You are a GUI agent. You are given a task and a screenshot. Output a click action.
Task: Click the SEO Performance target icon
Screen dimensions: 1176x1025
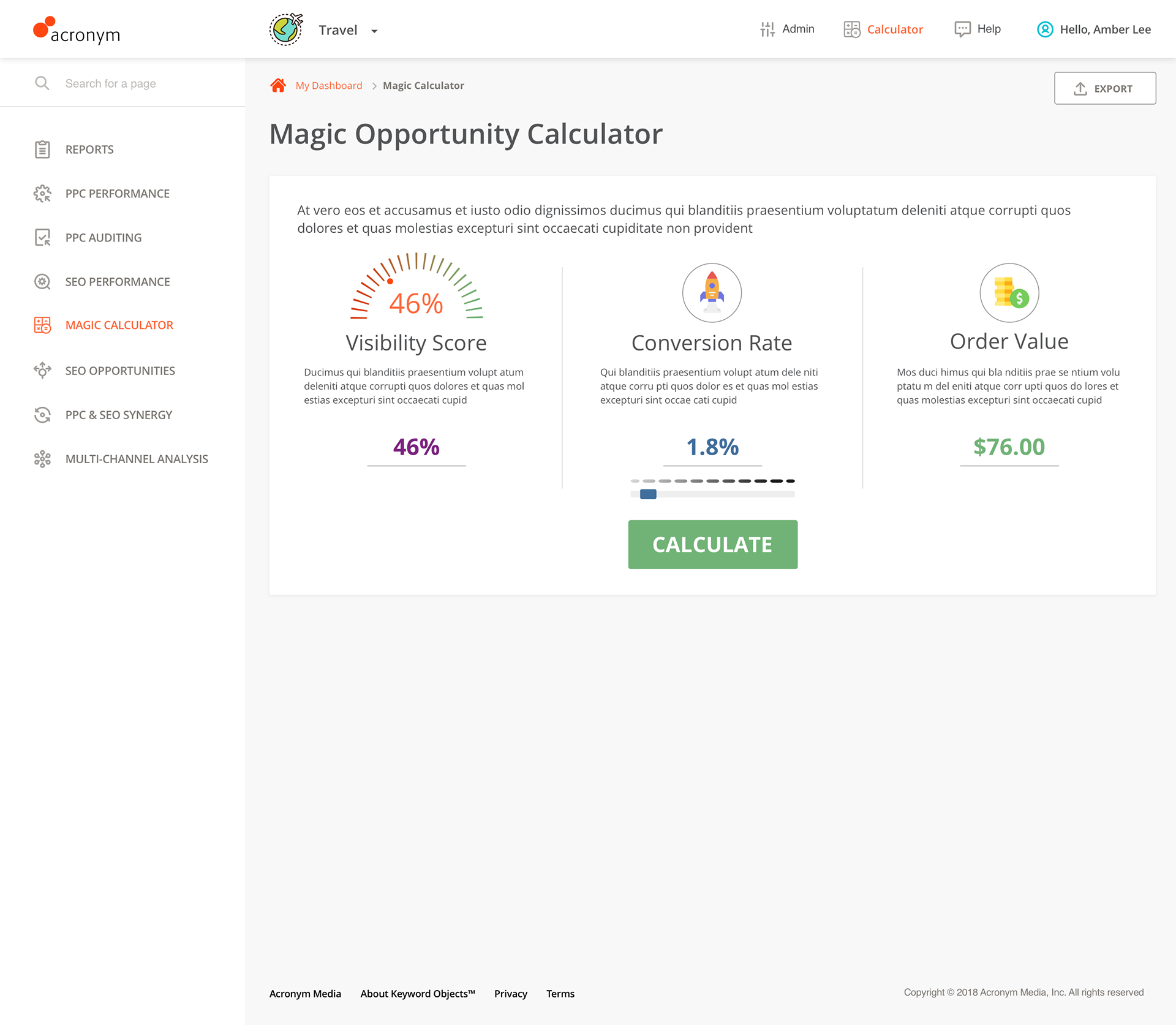[42, 282]
